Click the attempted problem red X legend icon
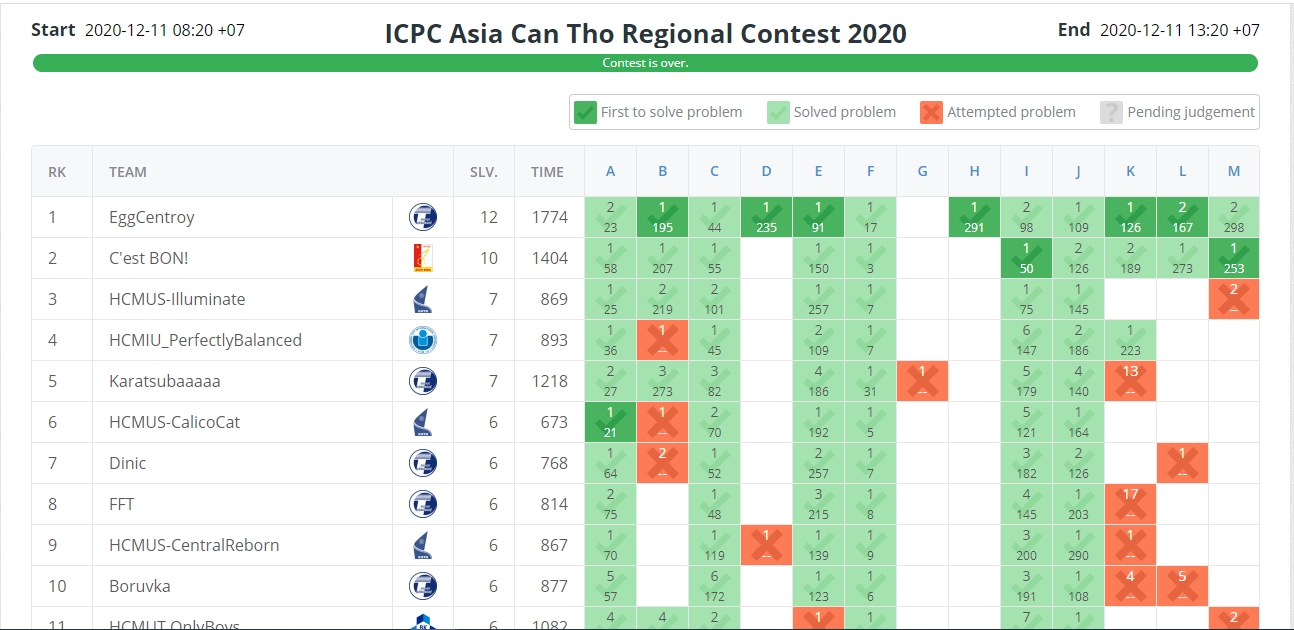The image size is (1294, 630). 931,112
